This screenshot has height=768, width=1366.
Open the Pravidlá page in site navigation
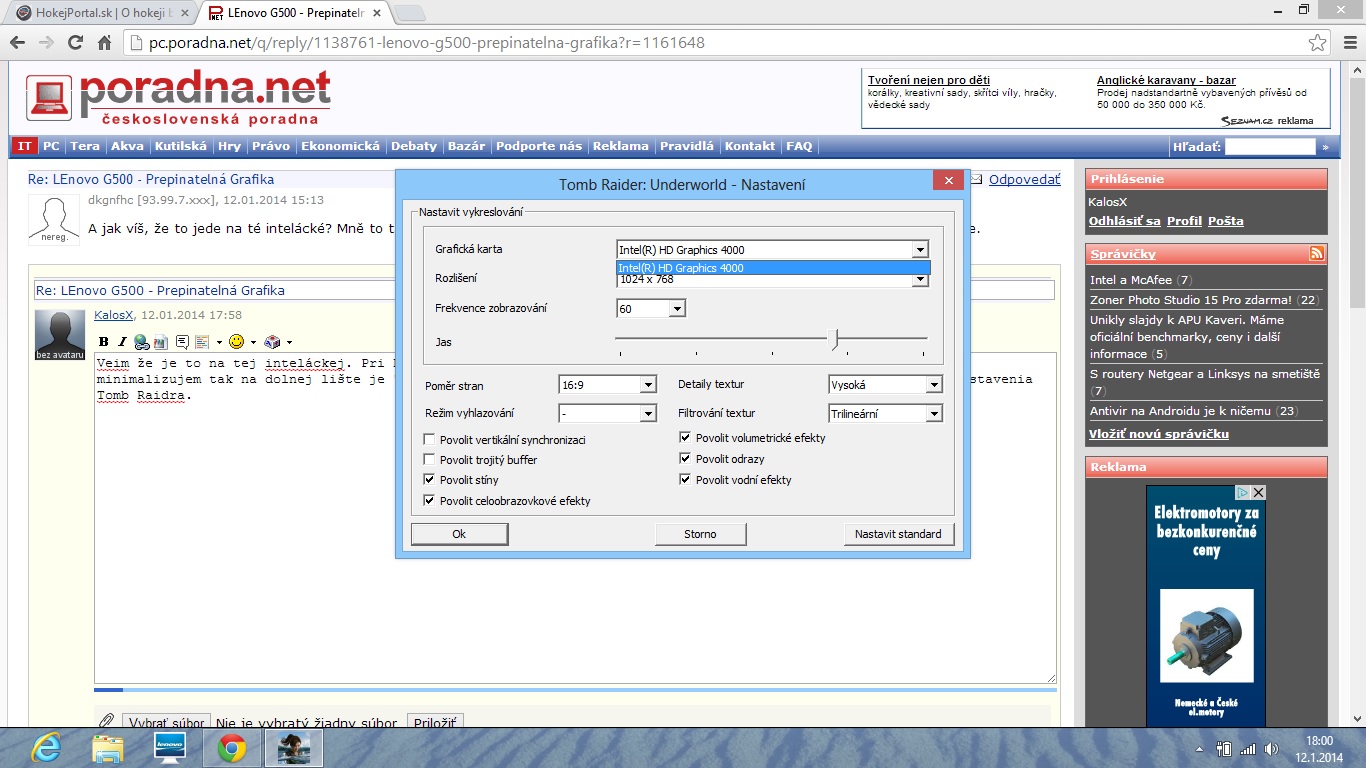[x=687, y=146]
